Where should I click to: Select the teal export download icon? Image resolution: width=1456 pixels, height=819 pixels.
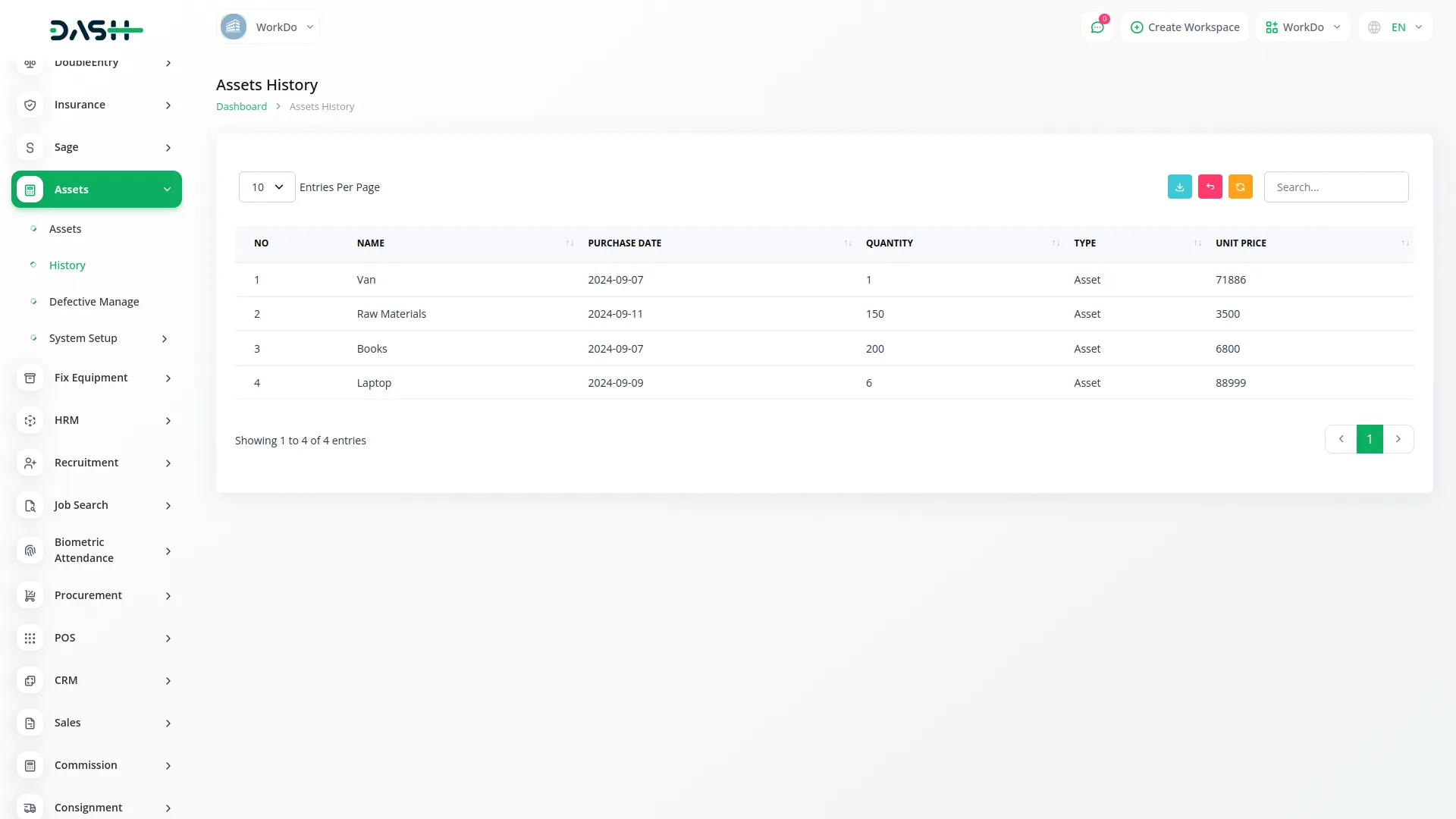click(1179, 187)
